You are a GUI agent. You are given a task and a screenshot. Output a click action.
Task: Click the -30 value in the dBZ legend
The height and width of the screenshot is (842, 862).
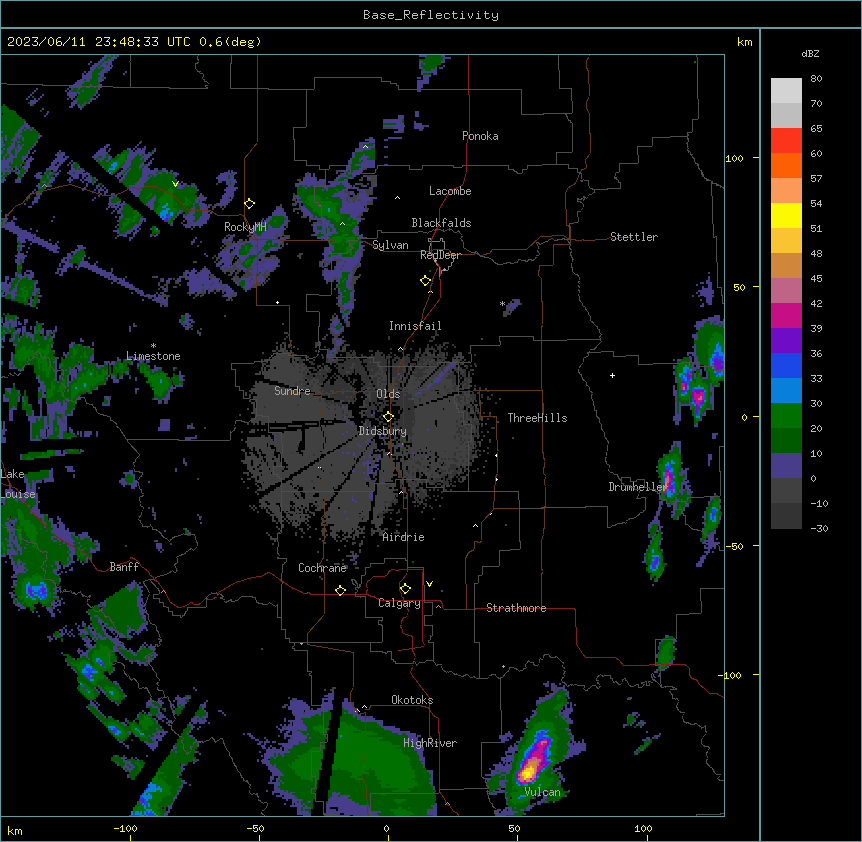[x=819, y=528]
